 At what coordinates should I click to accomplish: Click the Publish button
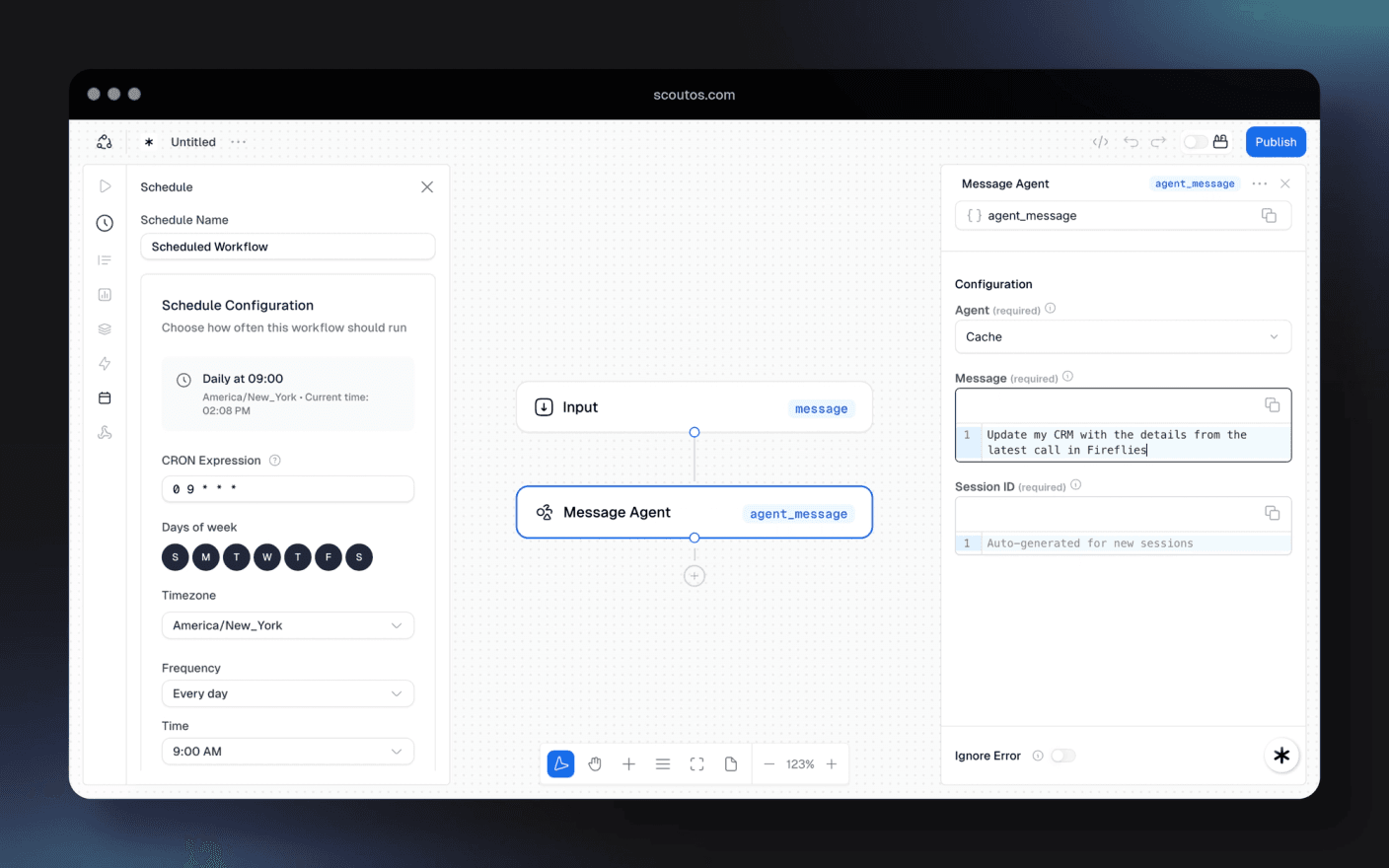1276,142
